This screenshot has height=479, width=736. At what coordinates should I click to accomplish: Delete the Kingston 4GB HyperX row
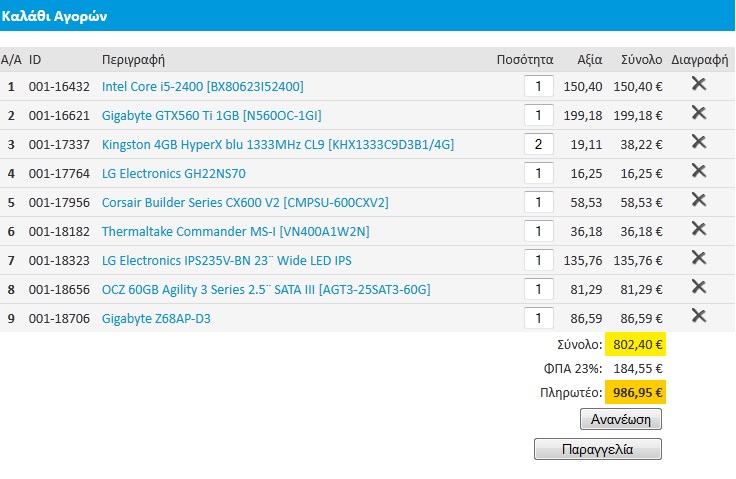tap(698, 142)
